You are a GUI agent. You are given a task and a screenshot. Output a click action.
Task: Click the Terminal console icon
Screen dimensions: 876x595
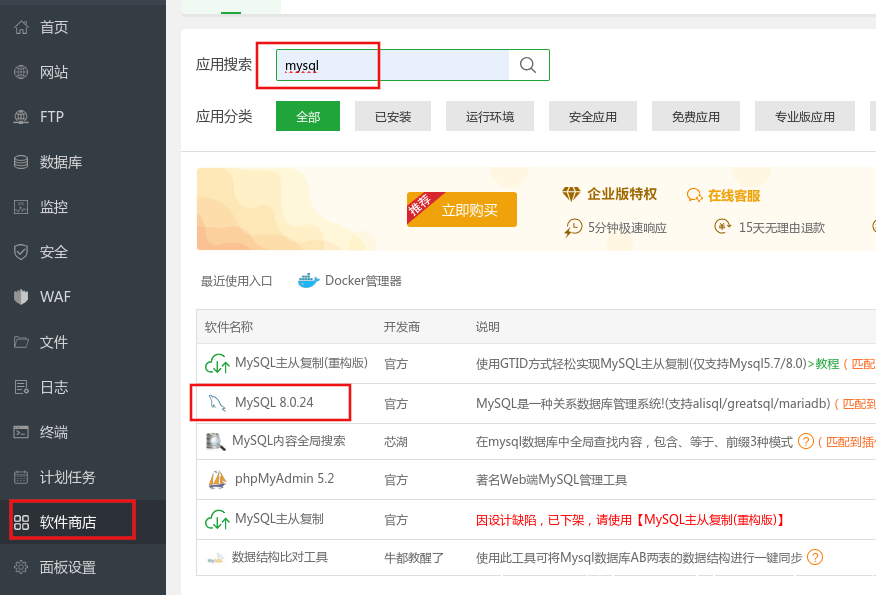click(21, 432)
